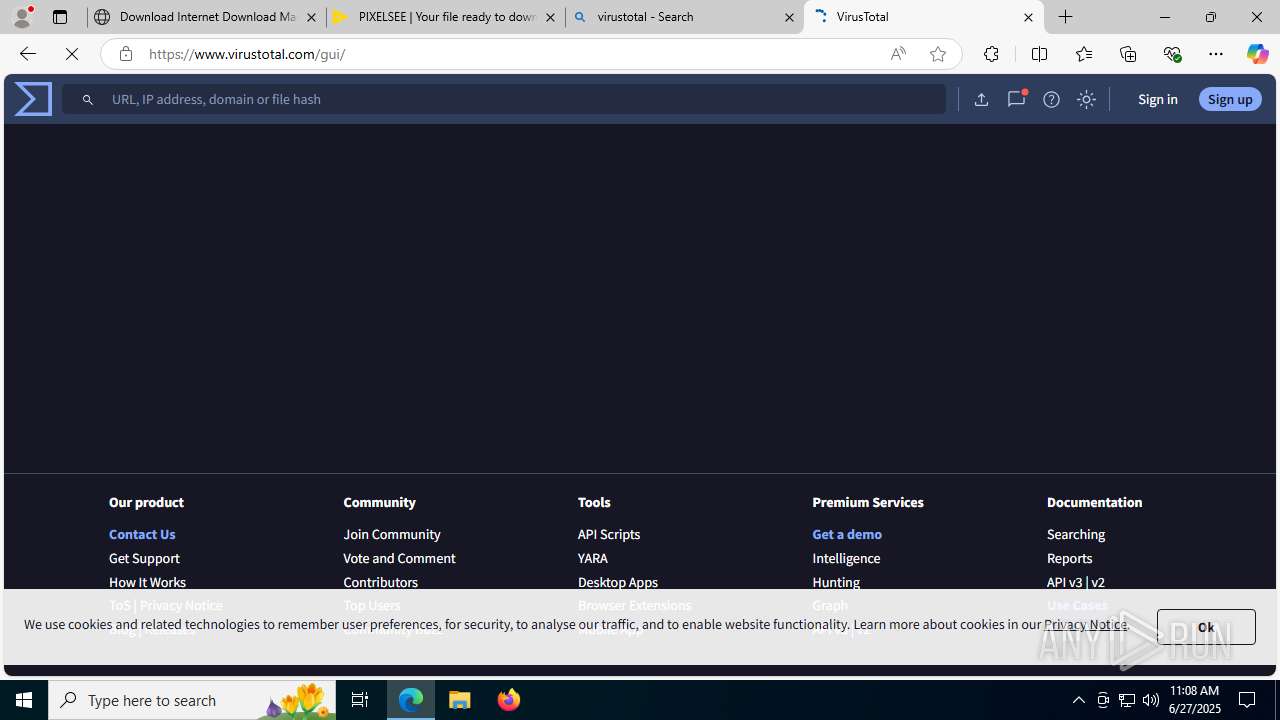This screenshot has width=1280, height=720.
Task: Show hidden system tray icons
Action: click(1078, 700)
